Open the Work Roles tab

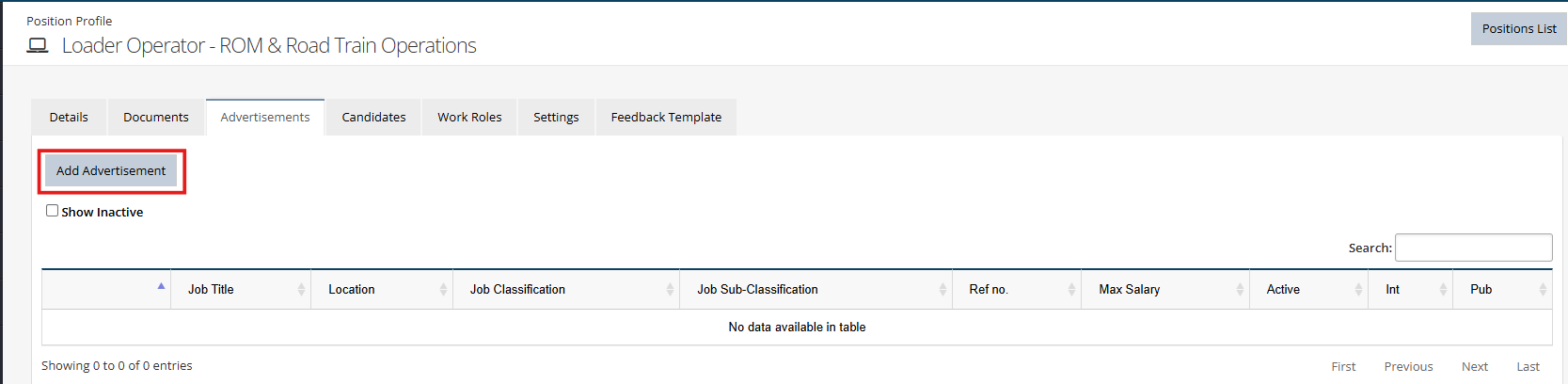pyautogui.click(x=469, y=118)
